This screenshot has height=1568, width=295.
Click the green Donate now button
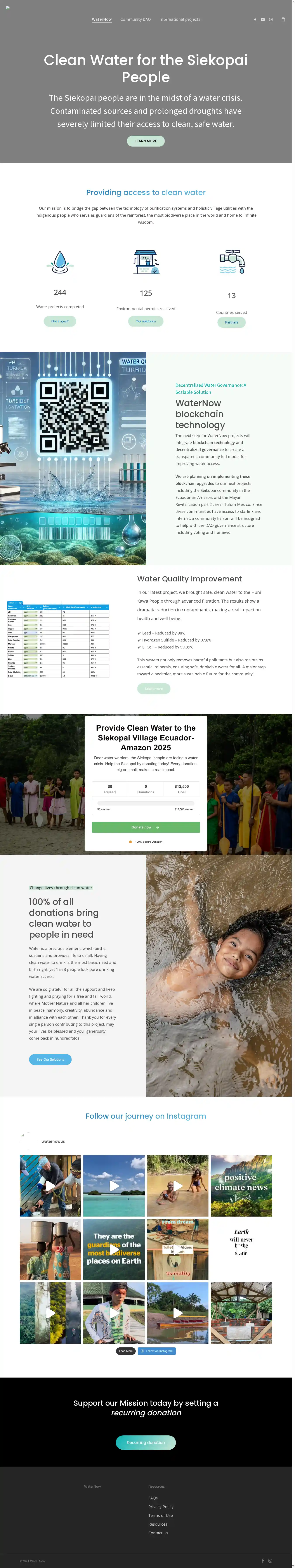146,827
